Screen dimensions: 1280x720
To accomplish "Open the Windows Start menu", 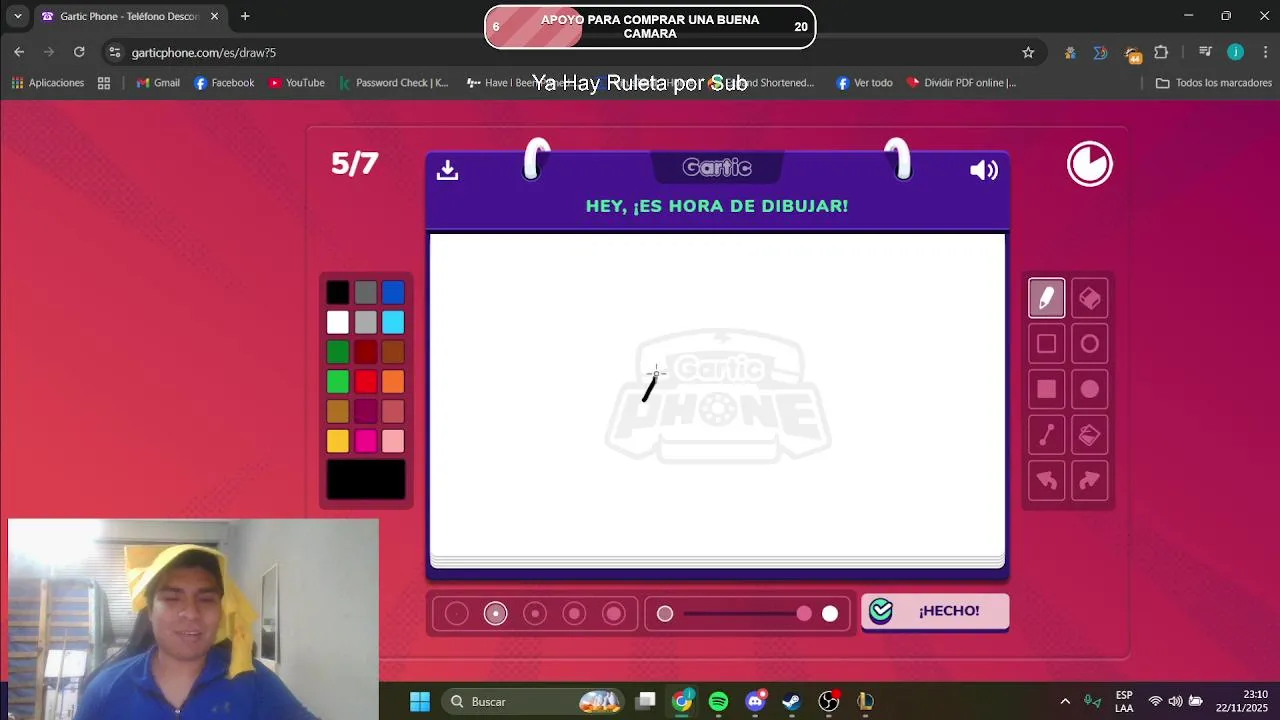I will tap(420, 702).
